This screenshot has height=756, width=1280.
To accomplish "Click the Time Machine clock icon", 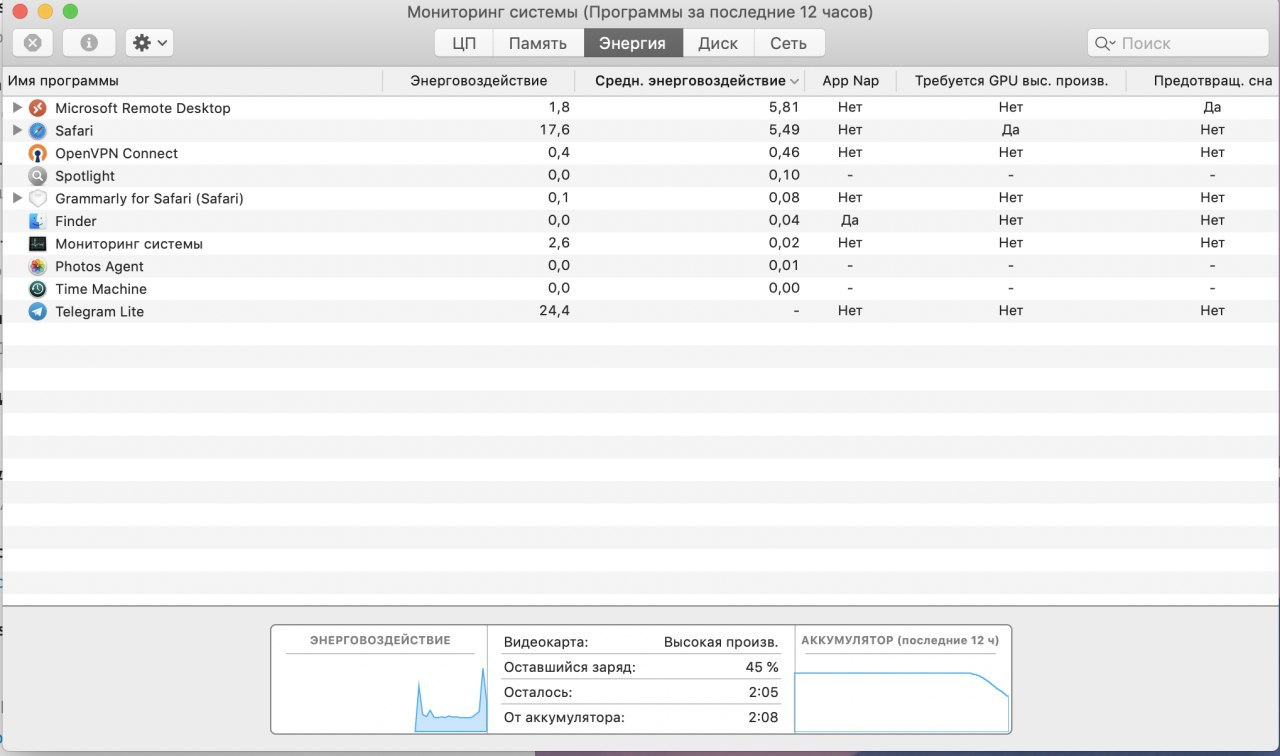I will (x=37, y=289).
